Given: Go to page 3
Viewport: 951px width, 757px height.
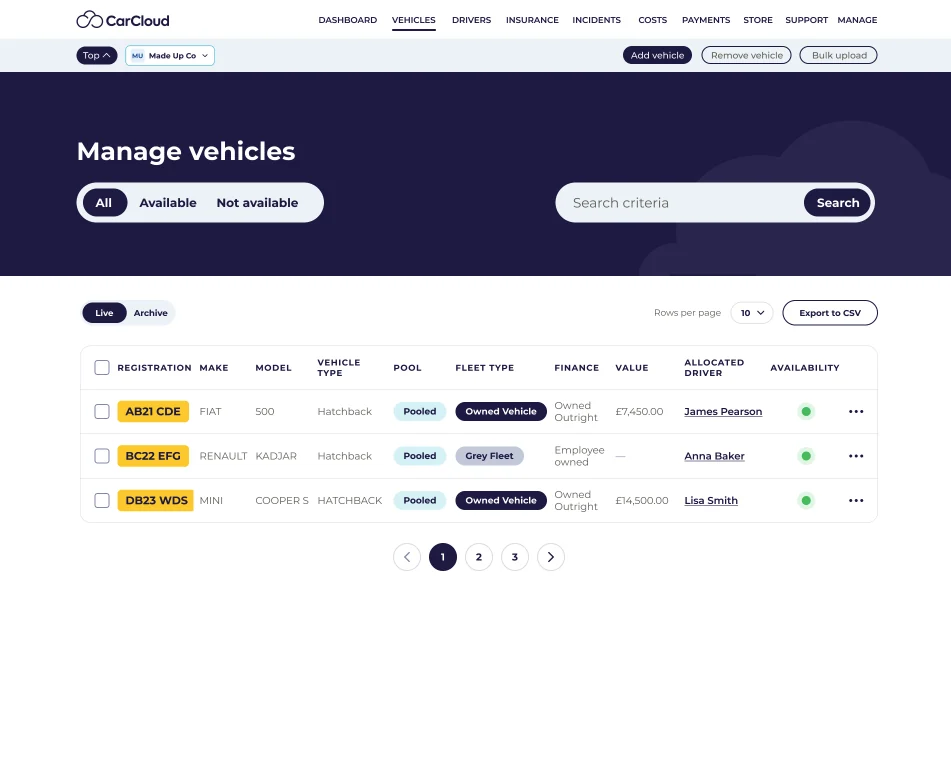Looking at the screenshot, I should [515, 557].
